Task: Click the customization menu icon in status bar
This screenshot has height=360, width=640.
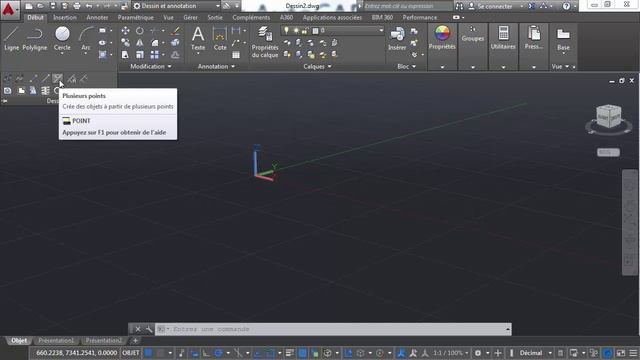Action: point(633,353)
